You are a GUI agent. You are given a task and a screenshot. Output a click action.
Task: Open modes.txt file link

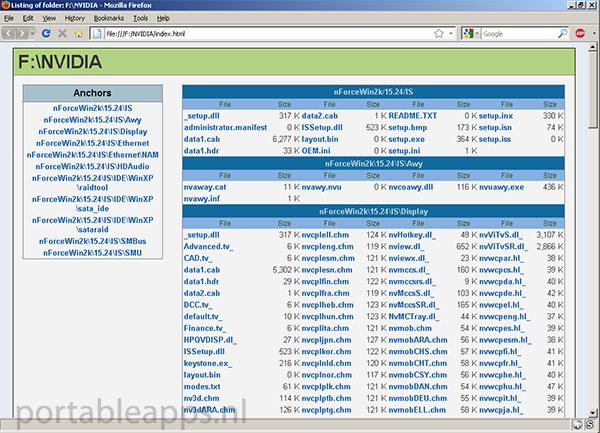[202, 387]
